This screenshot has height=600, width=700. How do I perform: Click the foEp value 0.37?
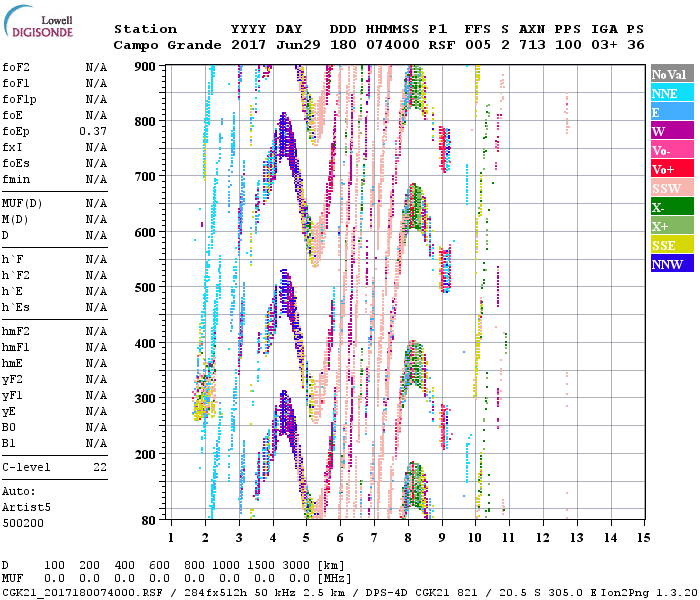tap(93, 131)
